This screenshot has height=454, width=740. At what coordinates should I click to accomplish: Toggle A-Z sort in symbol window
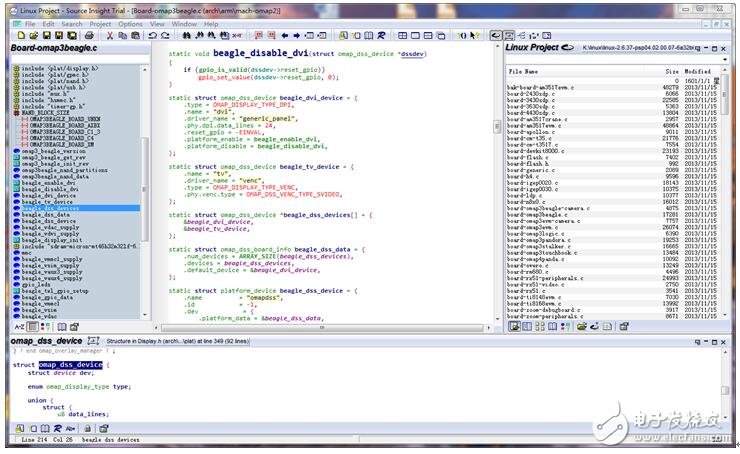click(19, 327)
